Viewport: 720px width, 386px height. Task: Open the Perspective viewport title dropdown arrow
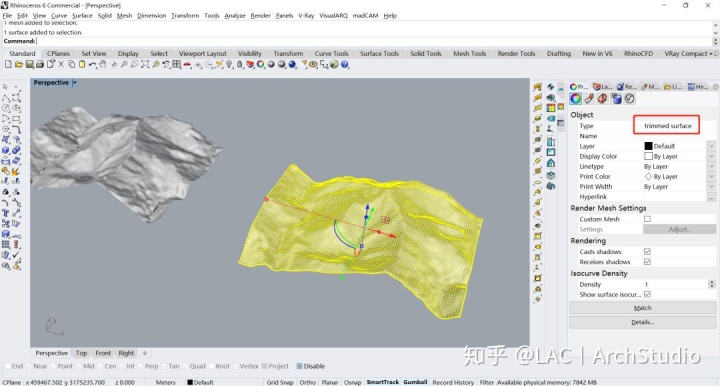pos(75,83)
